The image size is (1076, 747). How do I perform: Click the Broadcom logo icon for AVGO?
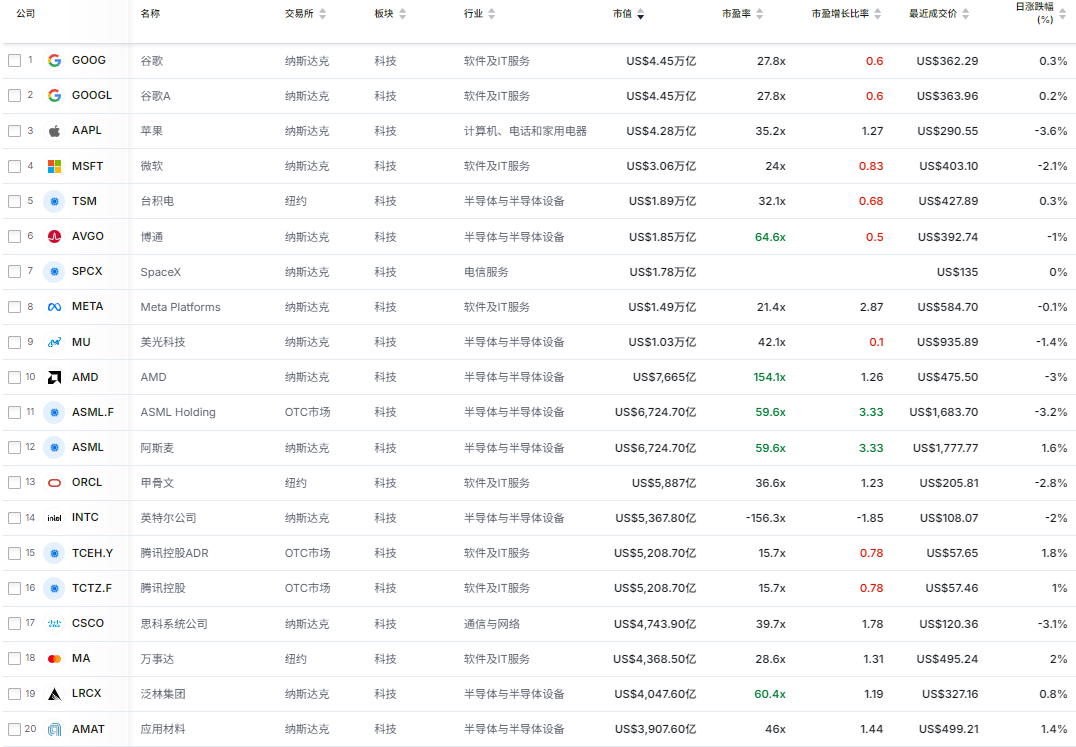[54, 236]
